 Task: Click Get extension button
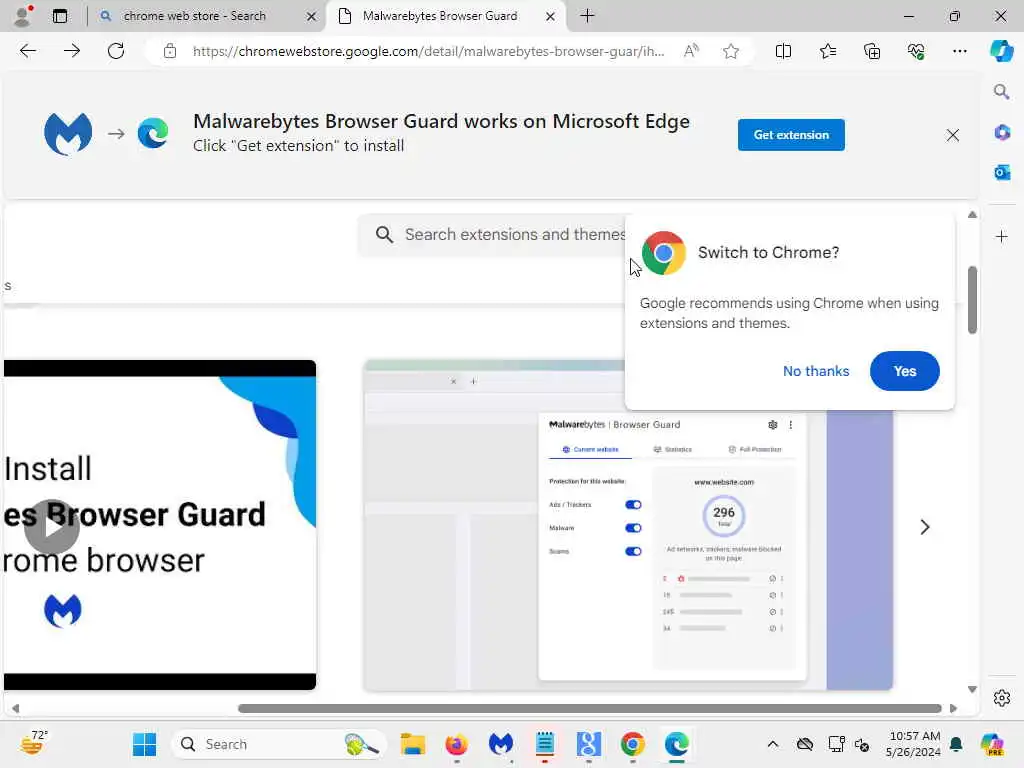point(791,135)
